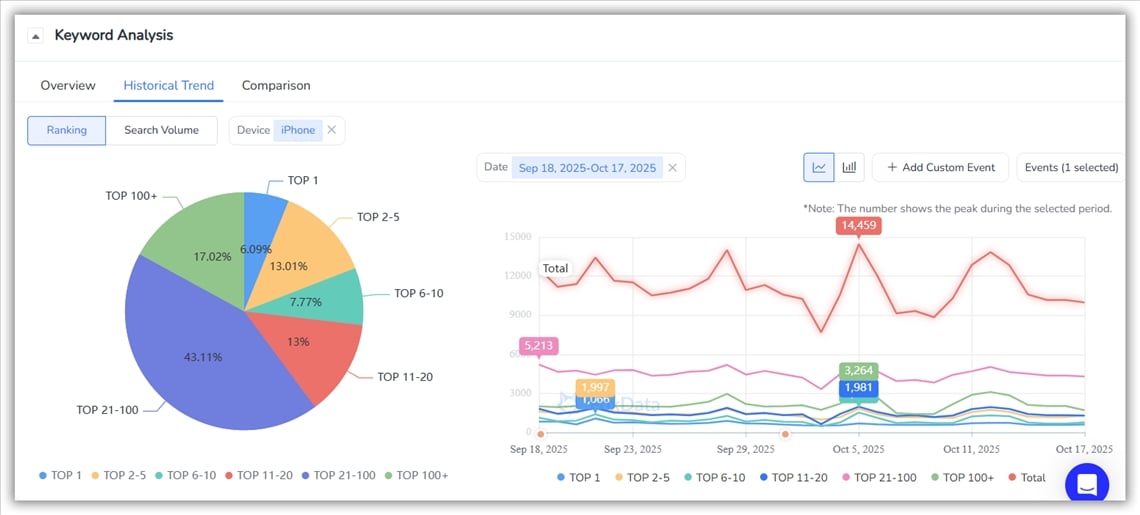Toggle TOP 21-100 series in line chart legend
Viewport: 1140px width, 515px height.
(878, 477)
